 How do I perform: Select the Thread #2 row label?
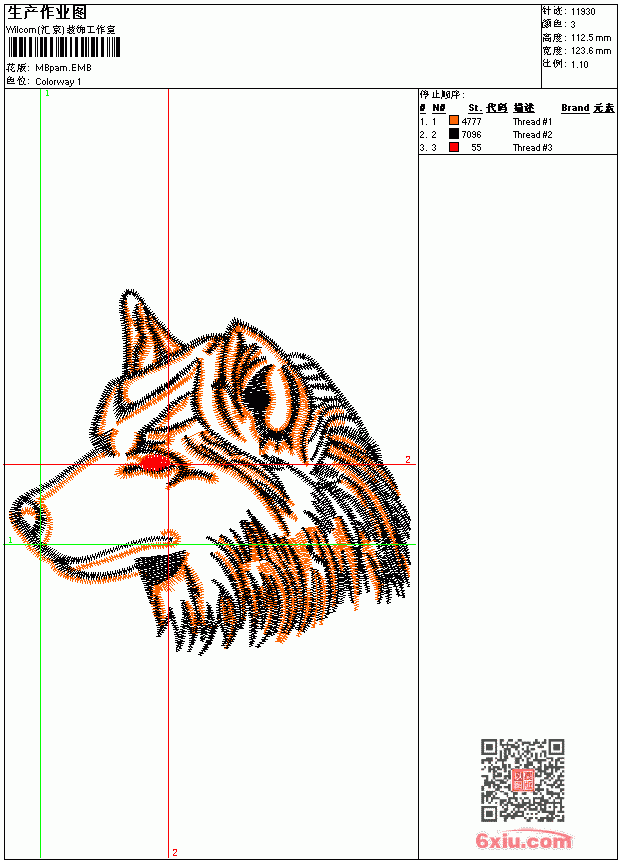[x=532, y=134]
